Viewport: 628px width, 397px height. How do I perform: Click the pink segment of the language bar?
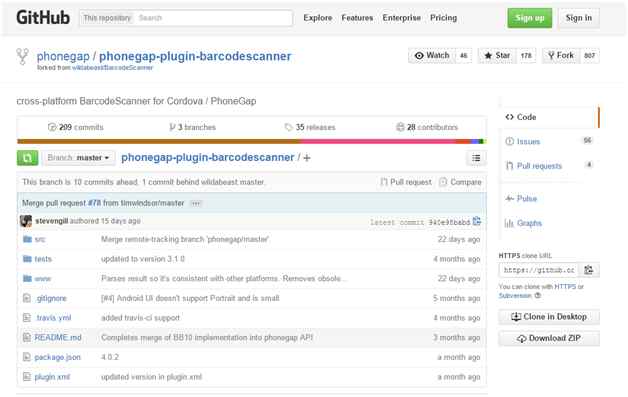tap(378, 141)
